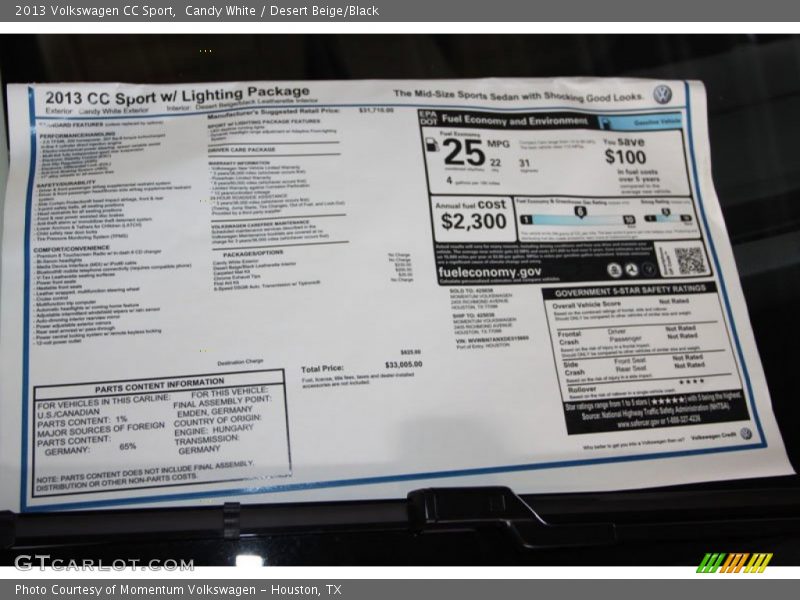Click the 'COMFORT/CONVENIENCE' heading
This screenshot has height=600, width=800.
tap(71, 249)
